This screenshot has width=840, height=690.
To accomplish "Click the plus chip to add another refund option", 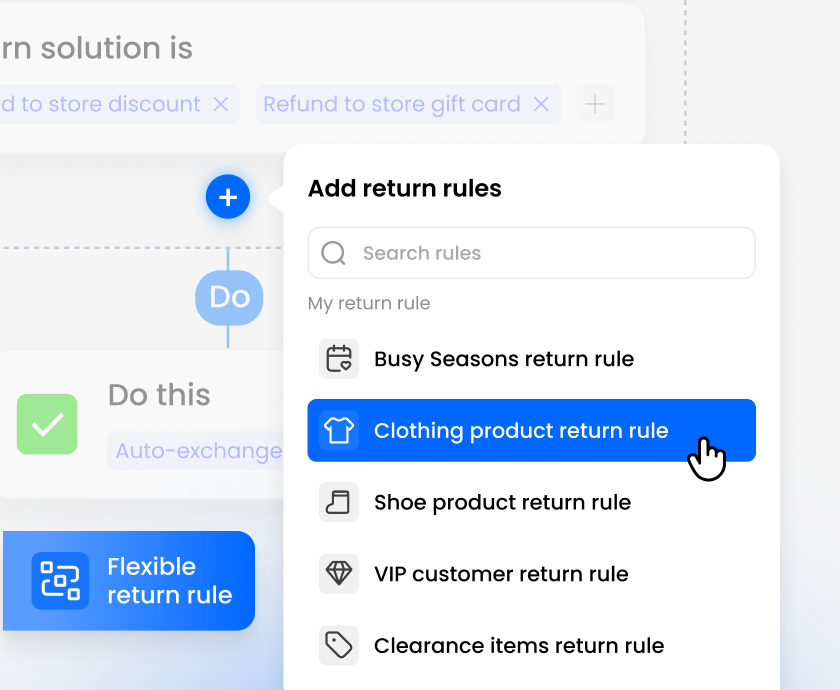I will tap(595, 104).
